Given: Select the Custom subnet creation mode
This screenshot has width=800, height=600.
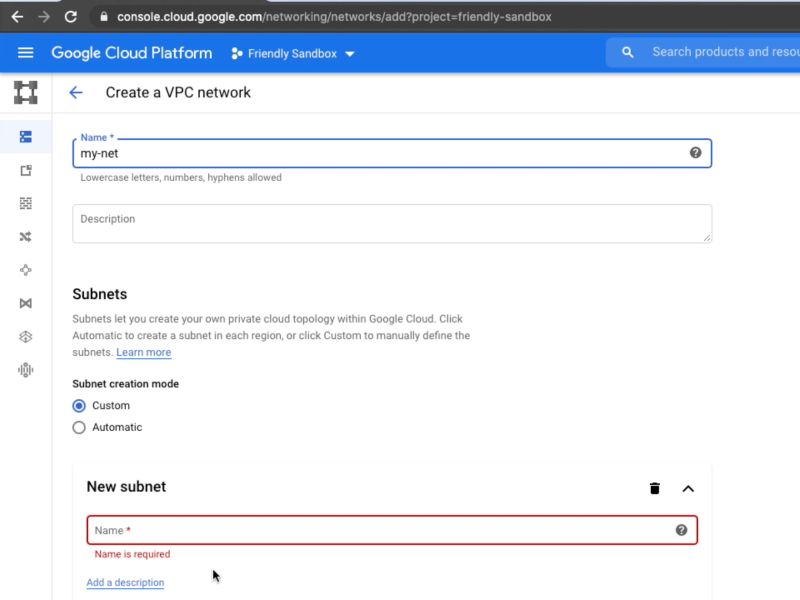Looking at the screenshot, I should (79, 406).
